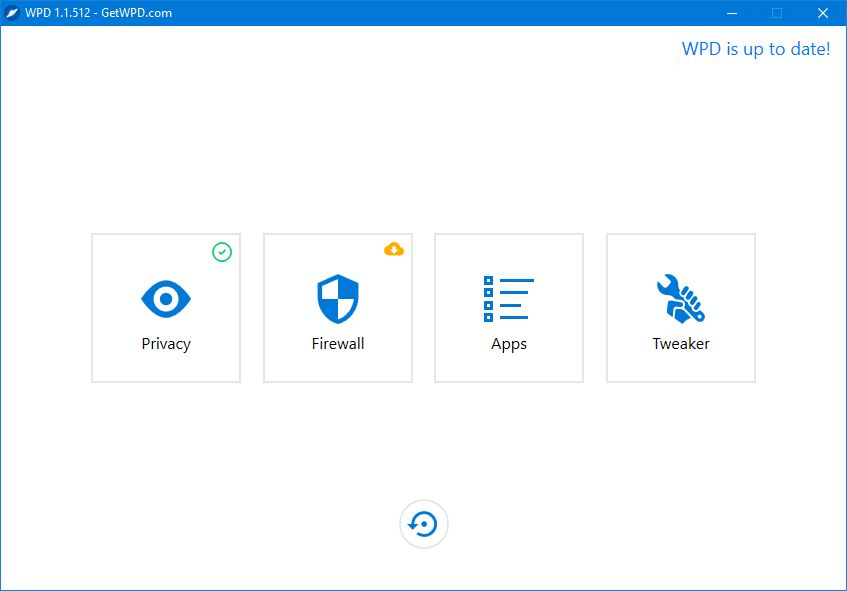The image size is (847, 591).
Task: Launch Tweaker with the wrench icon
Action: (681, 297)
